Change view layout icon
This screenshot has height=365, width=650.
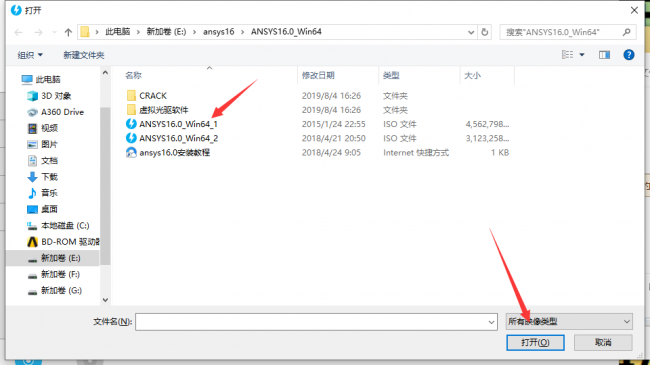tap(567, 54)
